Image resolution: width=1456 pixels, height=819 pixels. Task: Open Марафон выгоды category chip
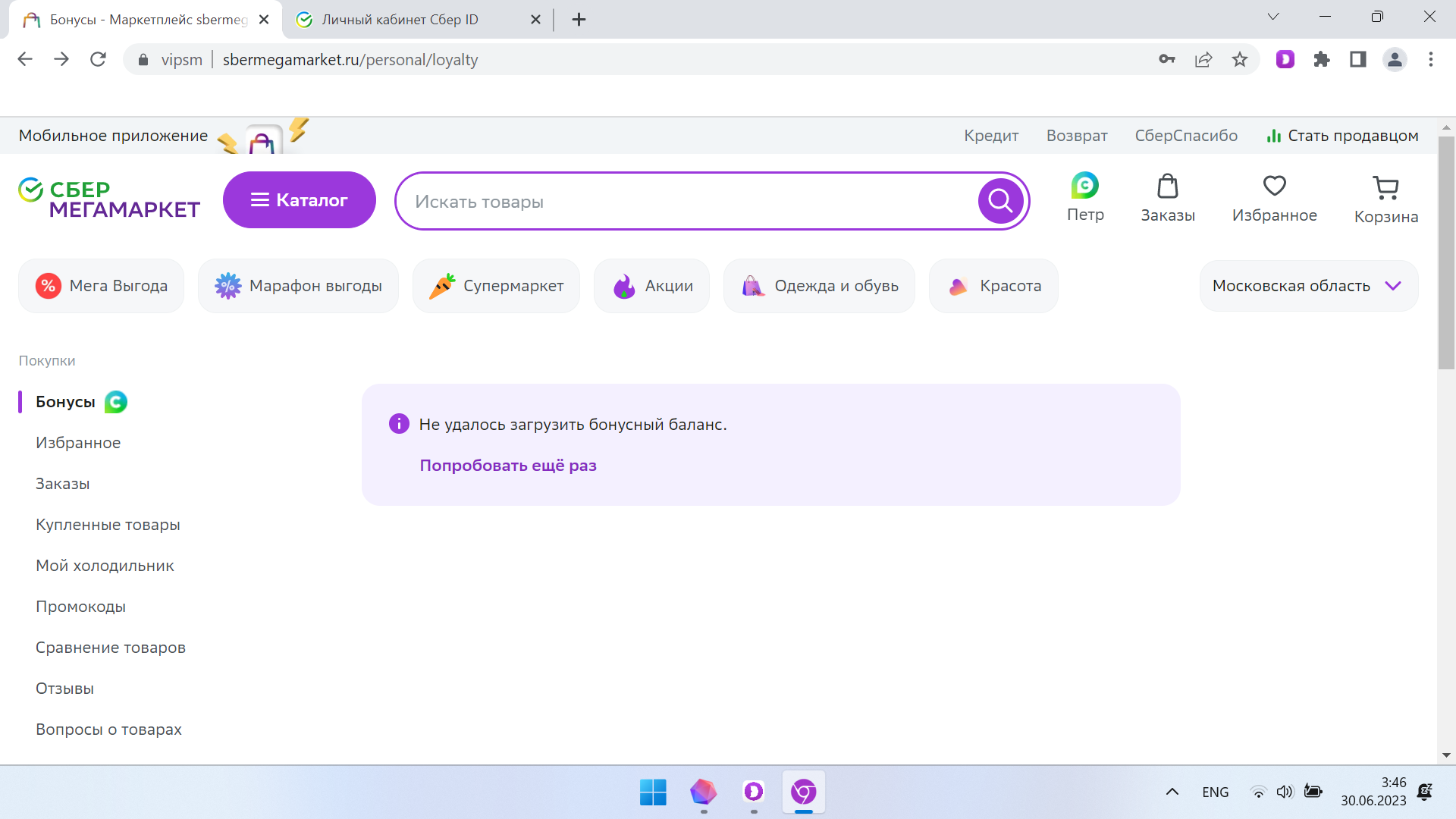[x=298, y=286]
